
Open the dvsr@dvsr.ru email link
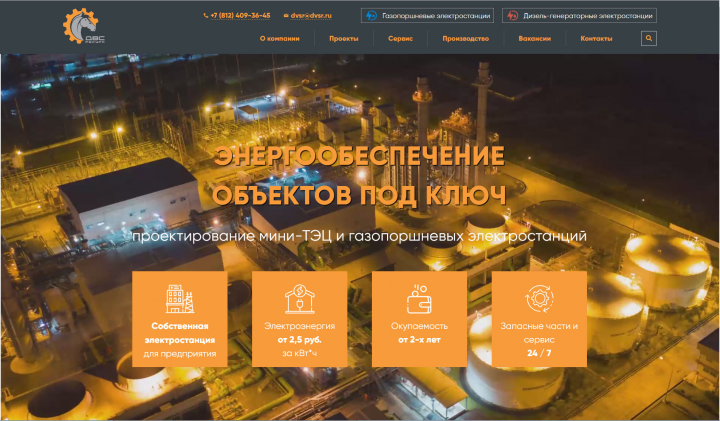(311, 16)
